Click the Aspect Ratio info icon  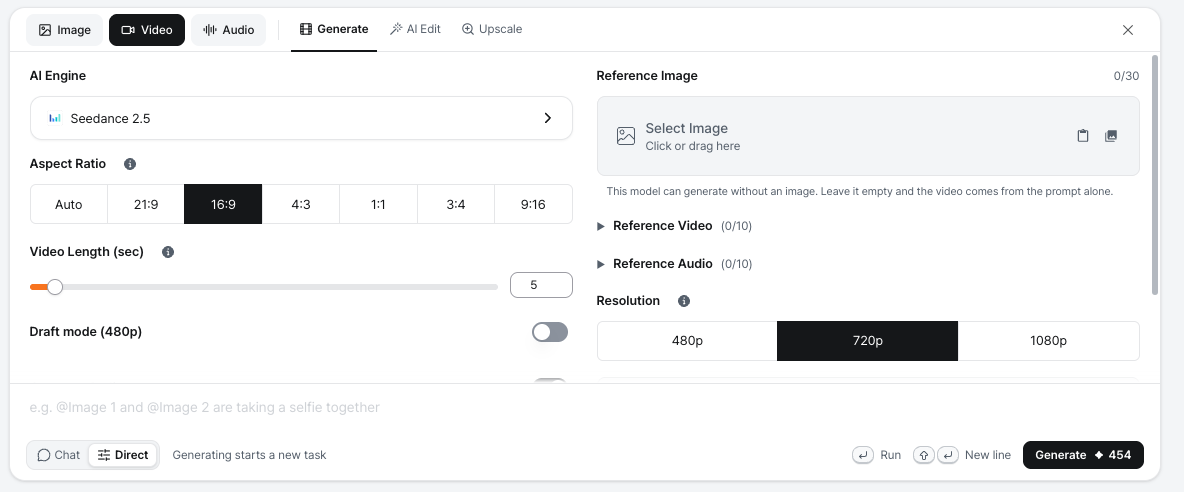click(130, 164)
